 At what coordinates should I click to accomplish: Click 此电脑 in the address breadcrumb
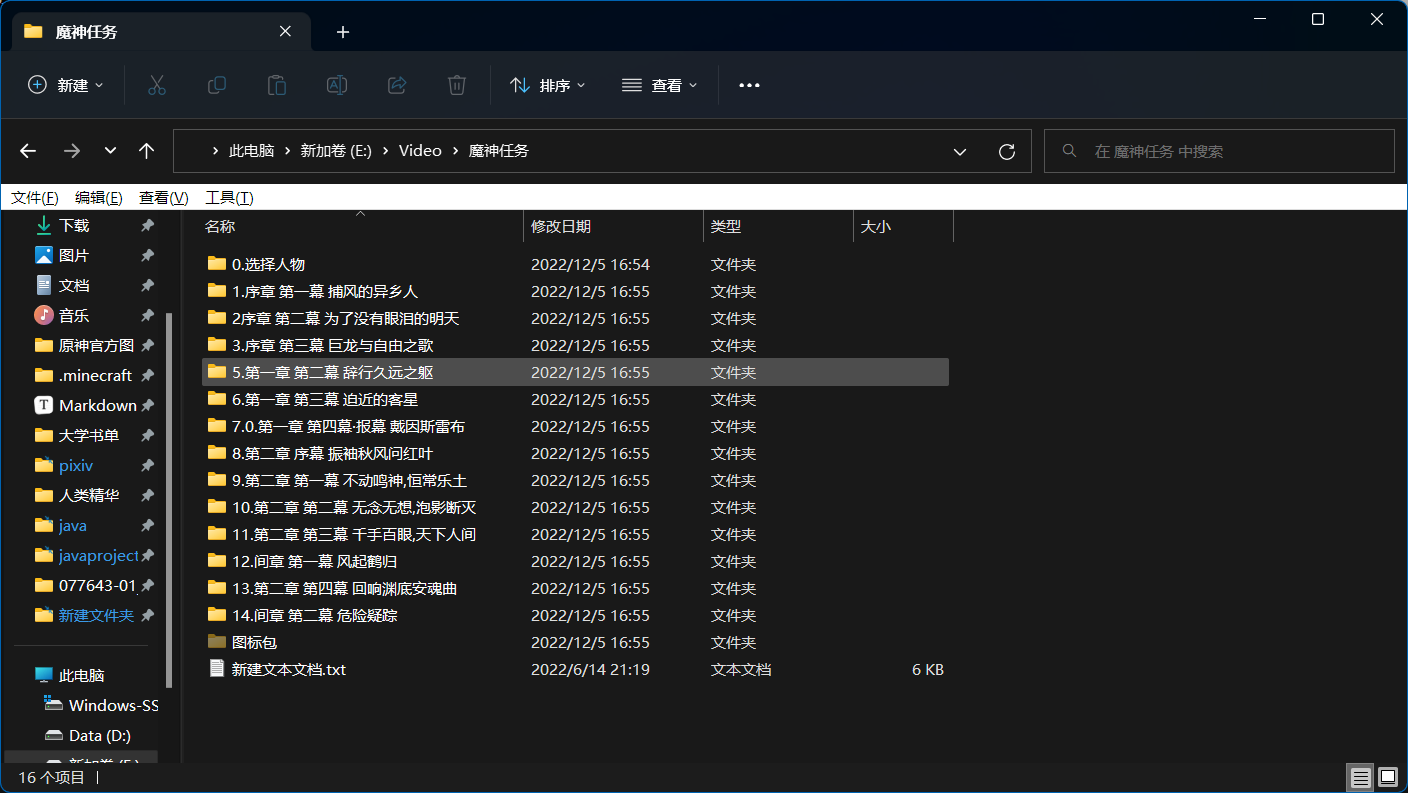point(251,151)
